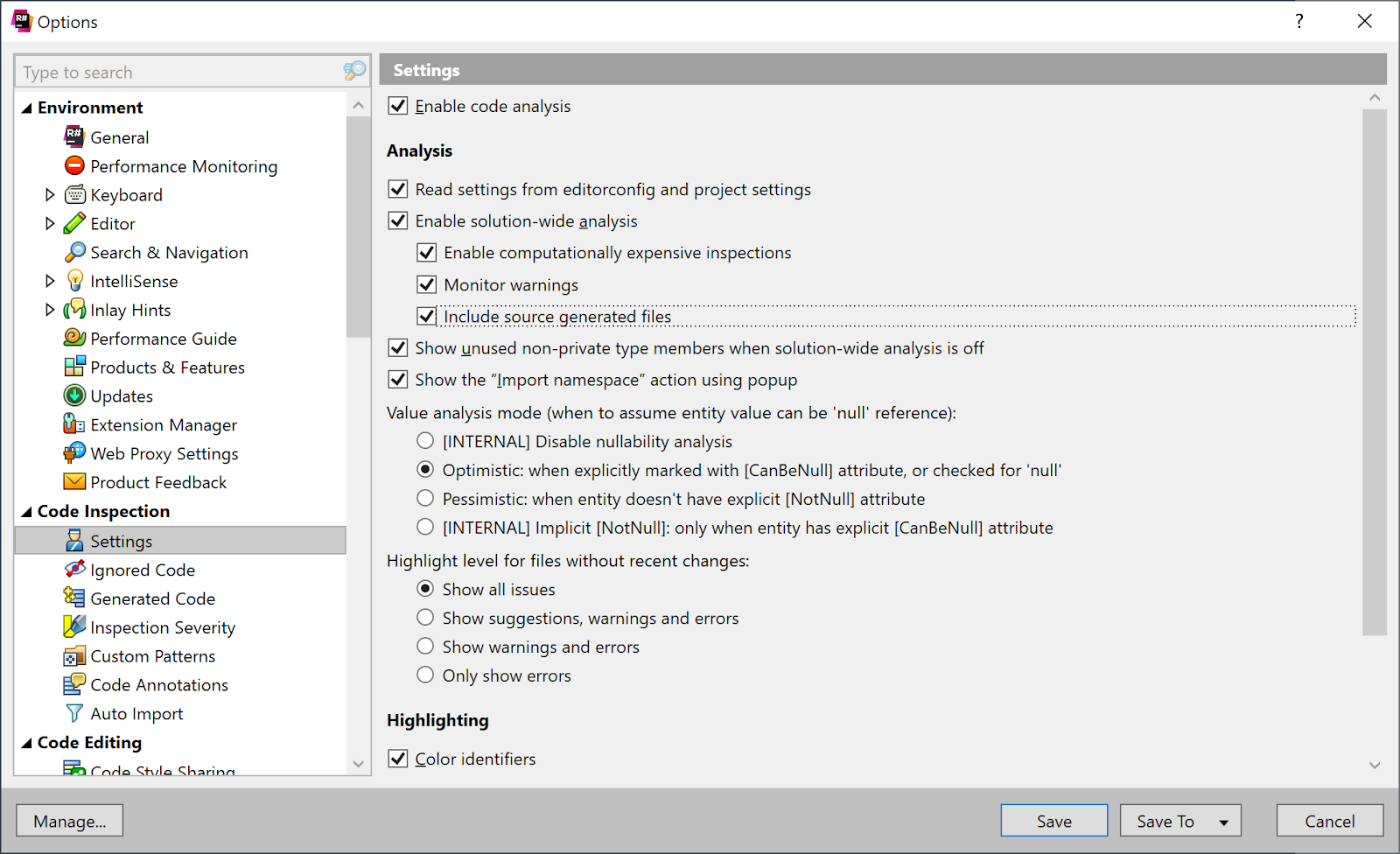
Task: Go to Custom Patterns page
Action: pyautogui.click(x=152, y=656)
